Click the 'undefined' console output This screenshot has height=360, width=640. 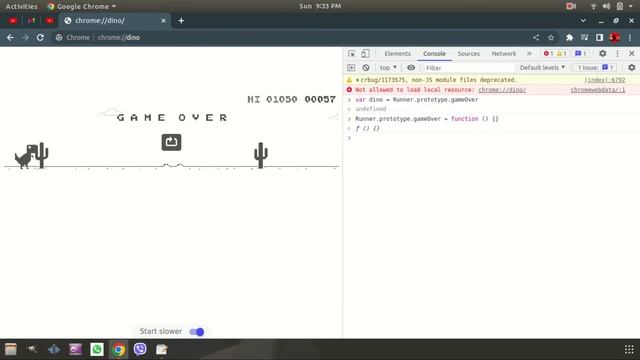pyautogui.click(x=371, y=109)
